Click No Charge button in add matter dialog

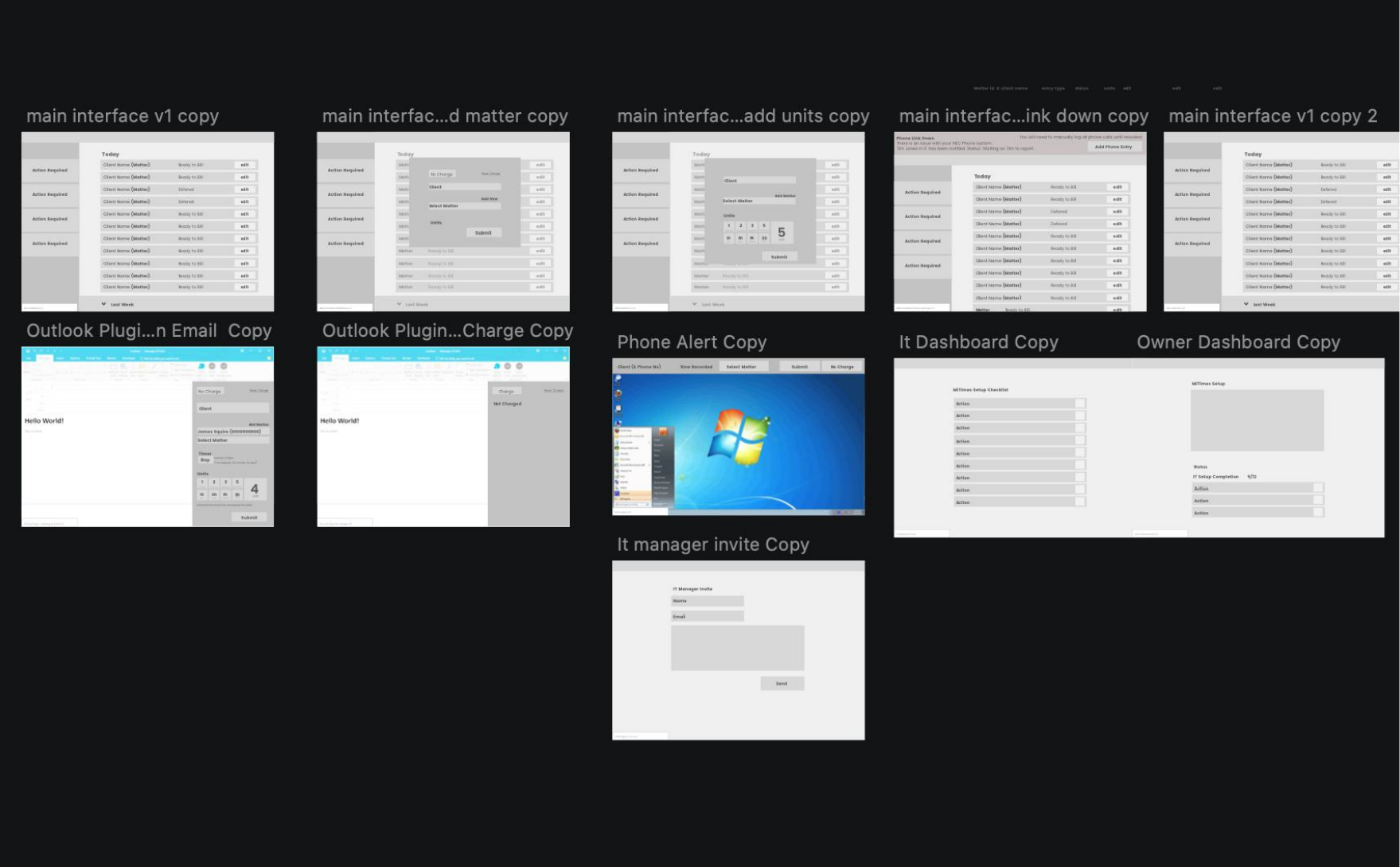coord(442,174)
